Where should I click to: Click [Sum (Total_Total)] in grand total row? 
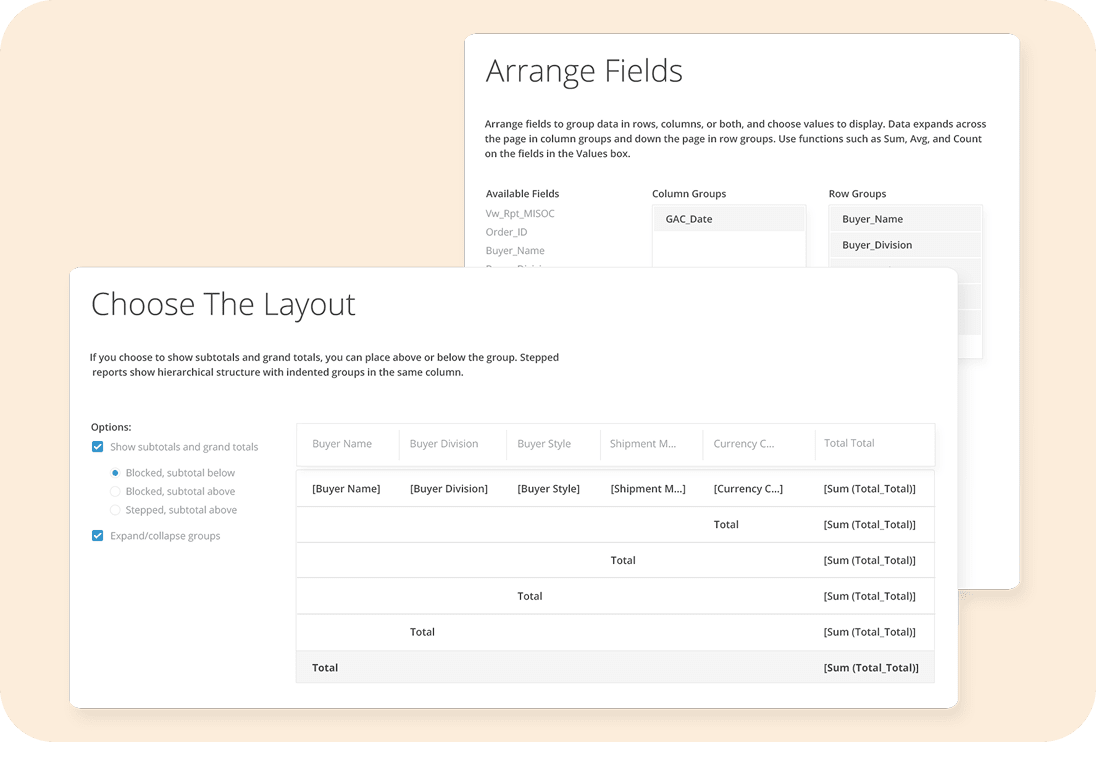870,668
